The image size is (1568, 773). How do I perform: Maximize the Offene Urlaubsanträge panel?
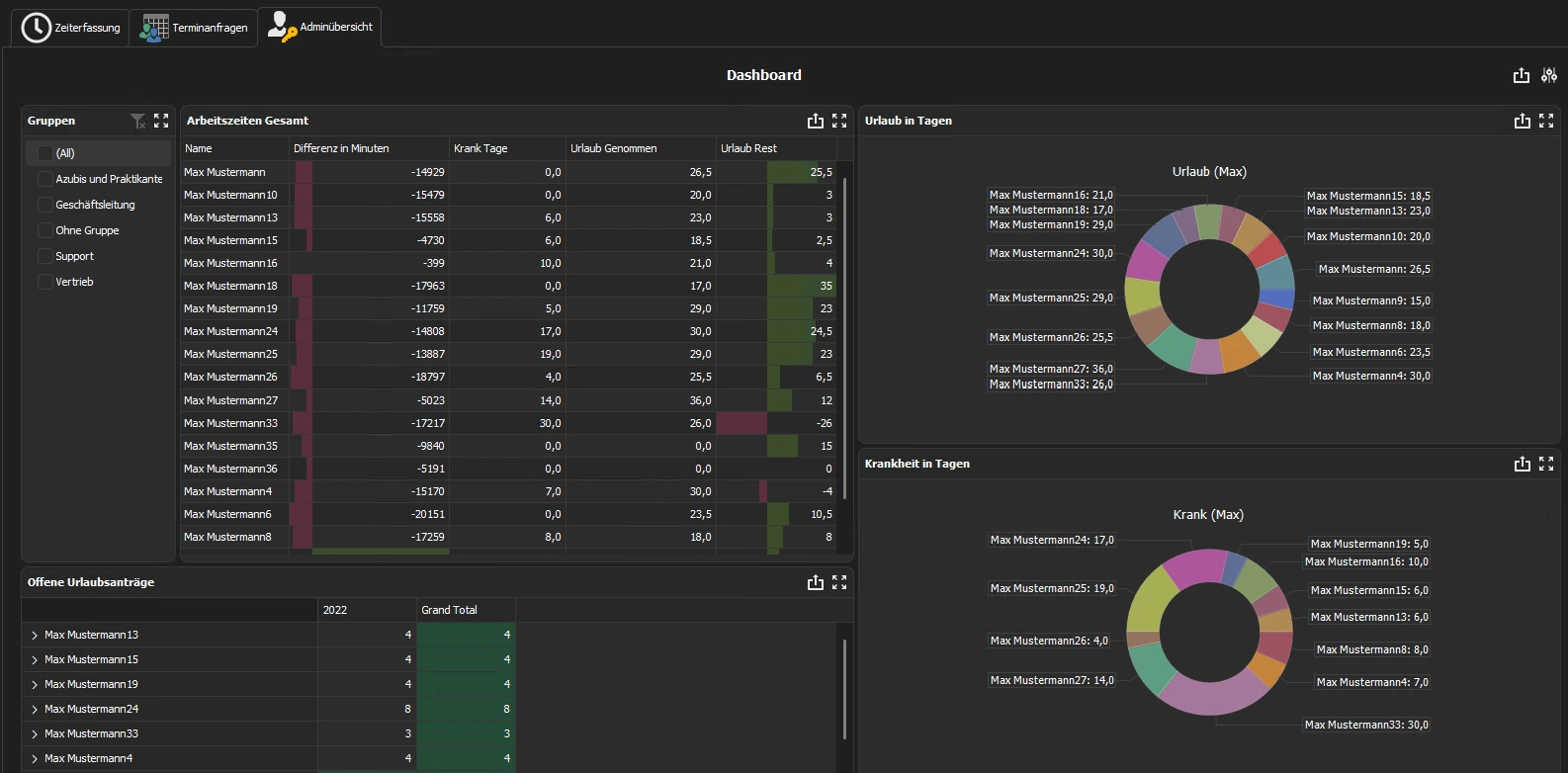839,582
